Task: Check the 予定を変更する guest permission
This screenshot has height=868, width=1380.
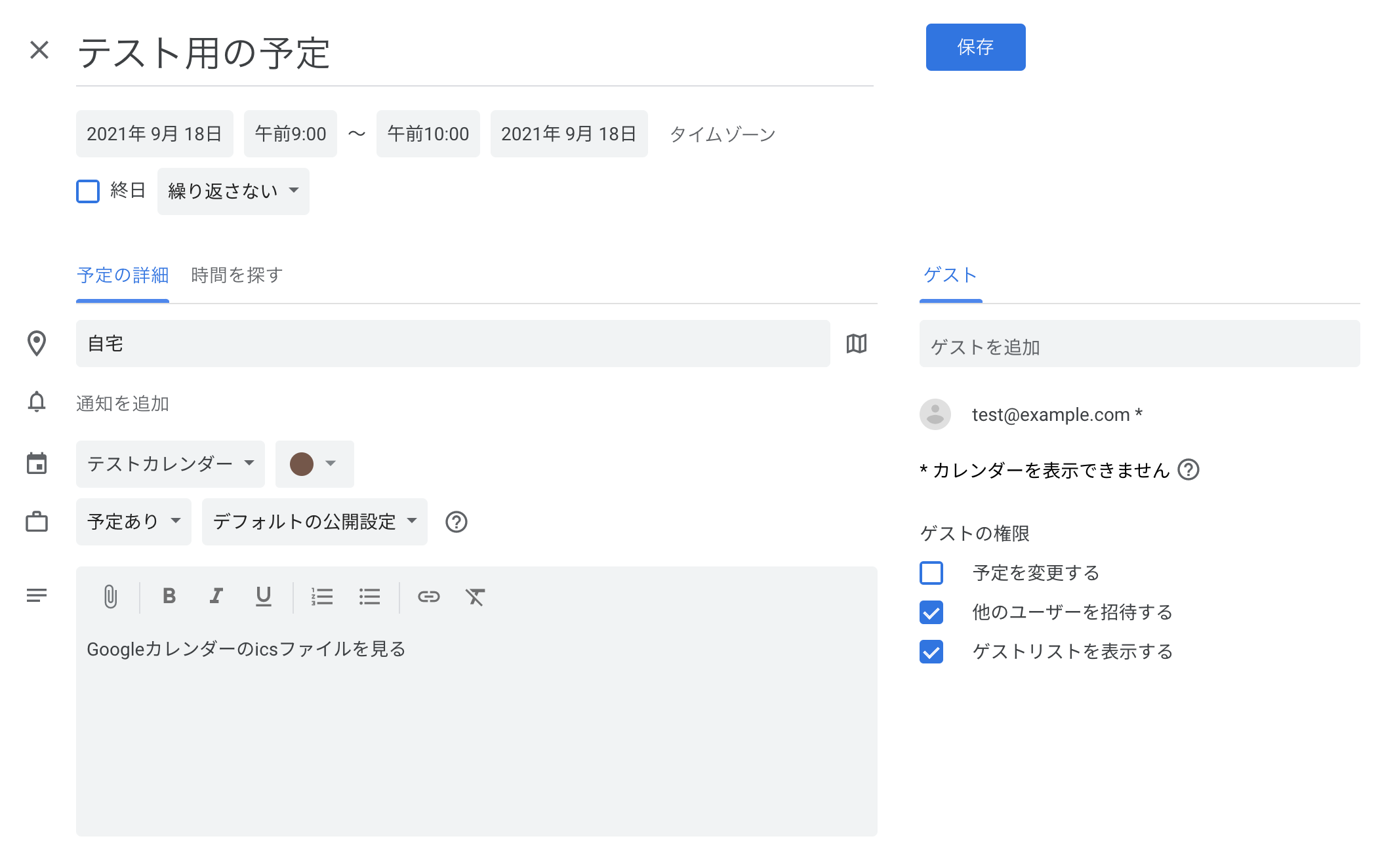Action: [x=931, y=573]
